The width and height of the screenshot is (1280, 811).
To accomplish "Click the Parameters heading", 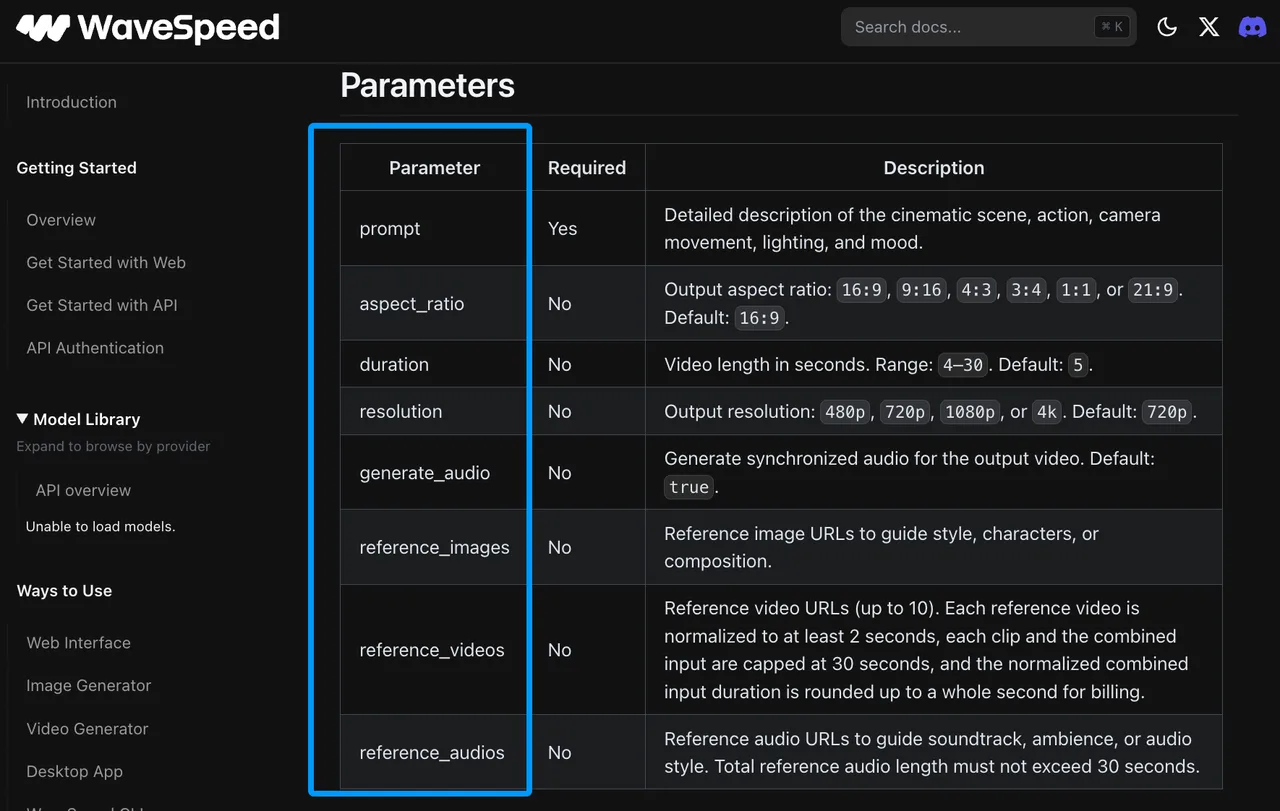I will tap(427, 86).
